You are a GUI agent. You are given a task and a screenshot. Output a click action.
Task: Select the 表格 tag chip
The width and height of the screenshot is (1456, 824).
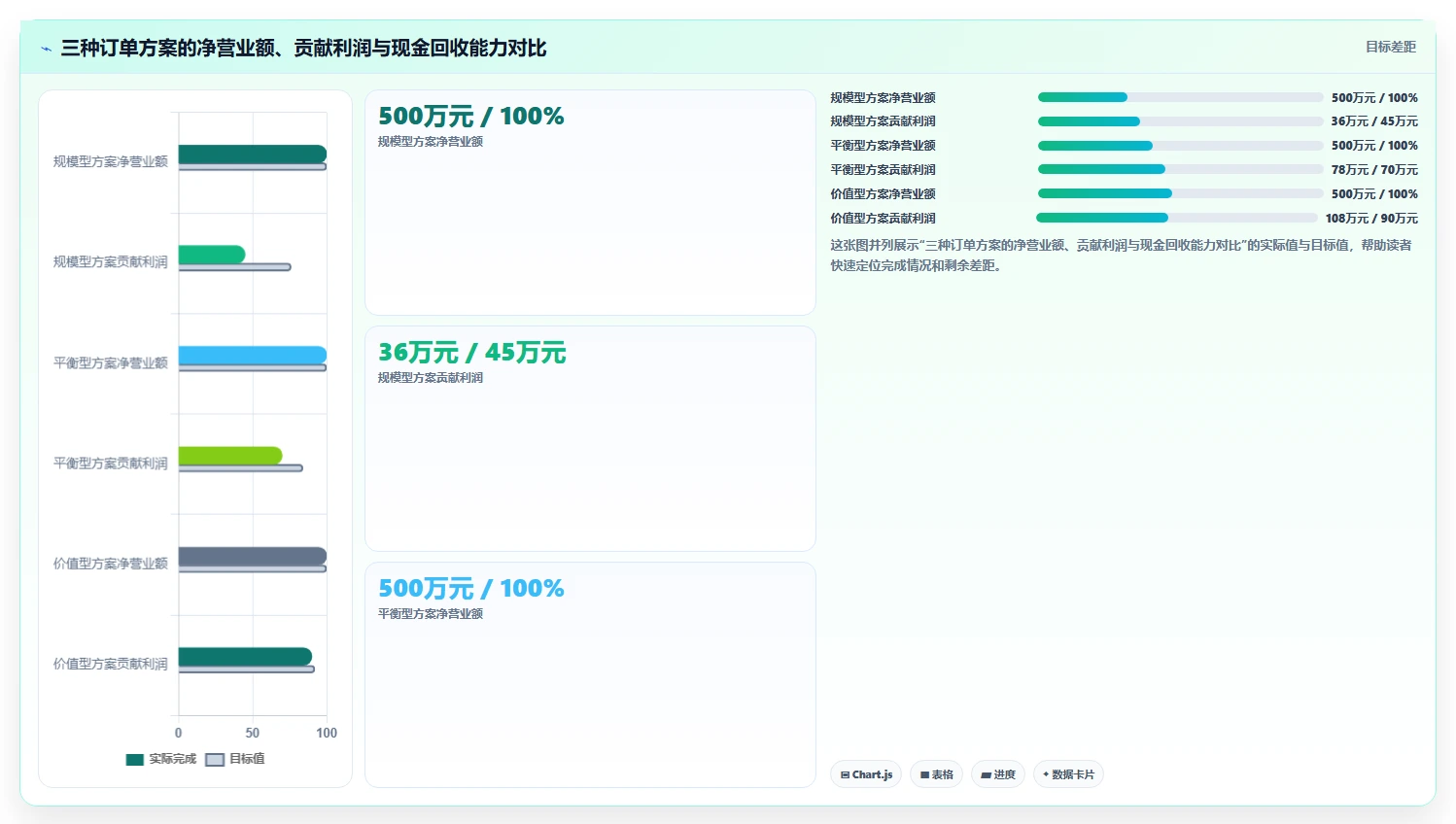click(x=936, y=774)
